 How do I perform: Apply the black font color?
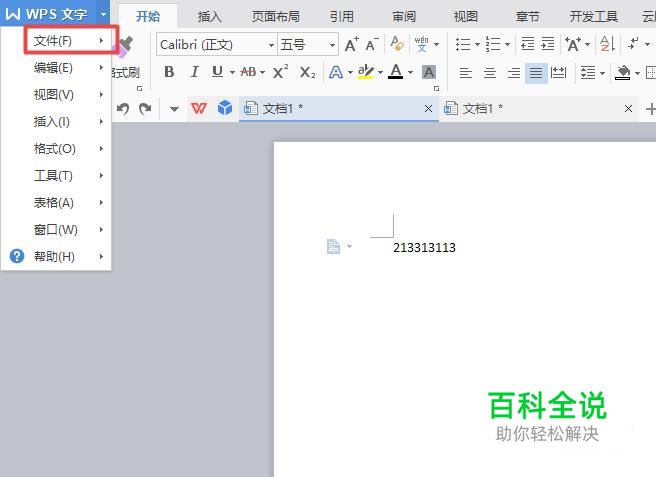pos(396,72)
